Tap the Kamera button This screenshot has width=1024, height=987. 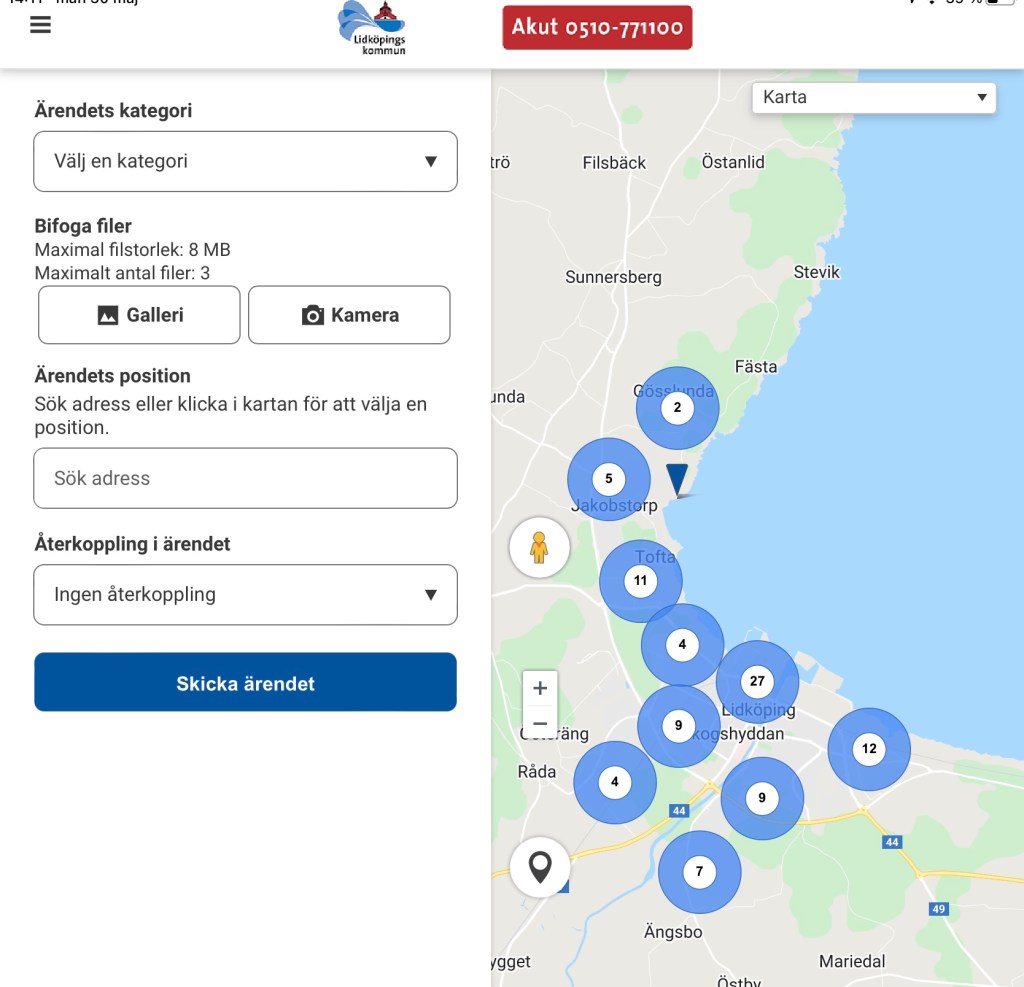click(x=349, y=315)
